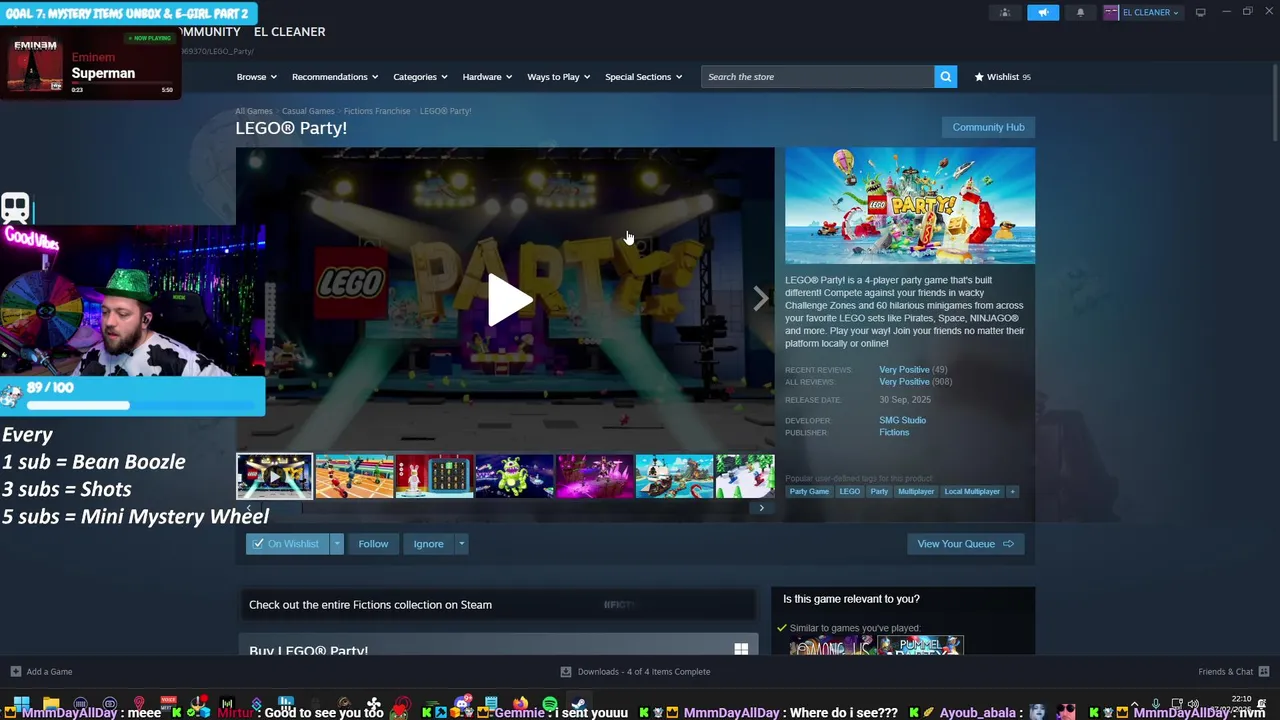Navigate to Casual Games breadcrumb
The height and width of the screenshot is (720, 1280).
308,111
